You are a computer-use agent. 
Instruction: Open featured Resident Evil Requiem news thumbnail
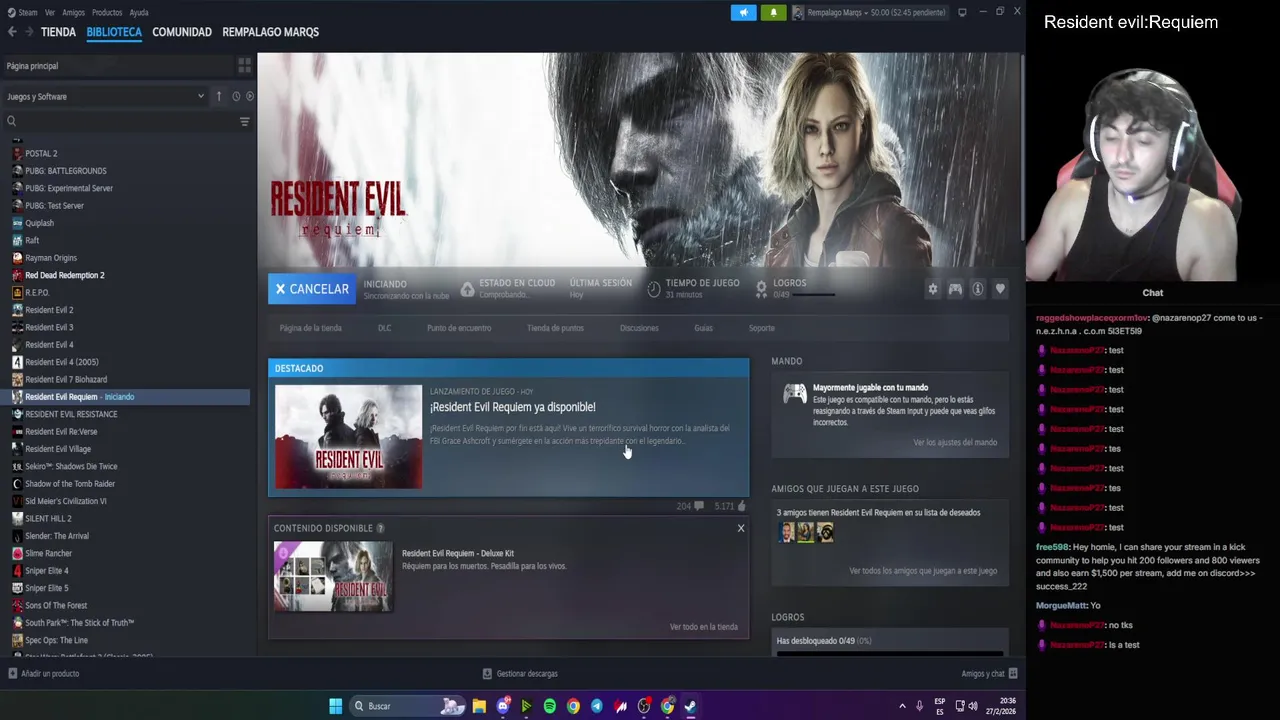pos(349,437)
